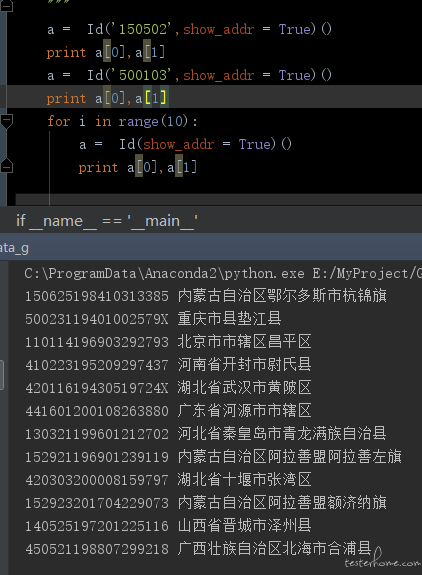Click the if __name__ == '__main__' breadcrumb
The height and width of the screenshot is (575, 422).
point(107,221)
